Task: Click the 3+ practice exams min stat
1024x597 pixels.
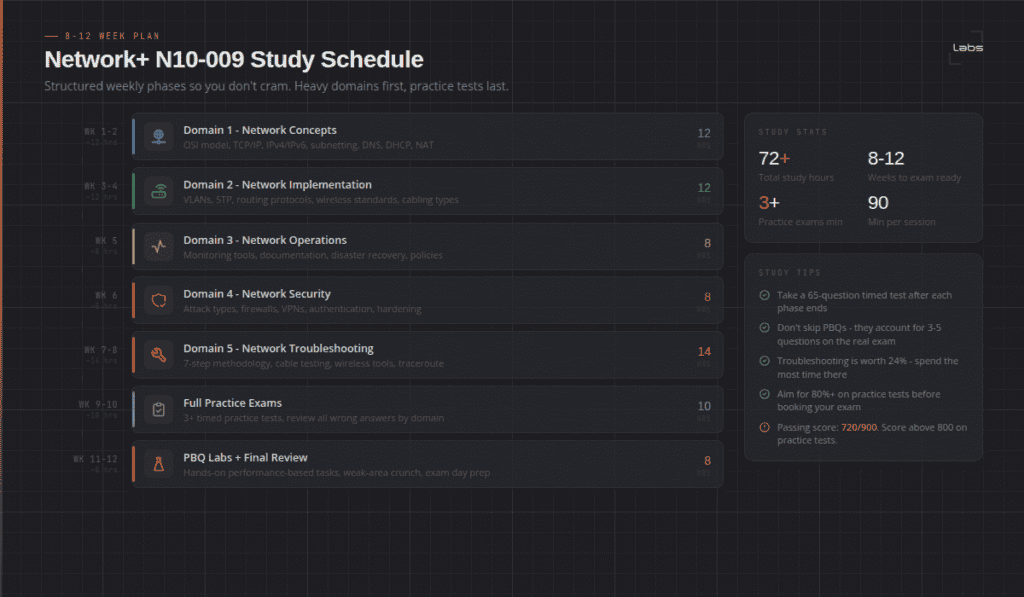Action: point(769,202)
